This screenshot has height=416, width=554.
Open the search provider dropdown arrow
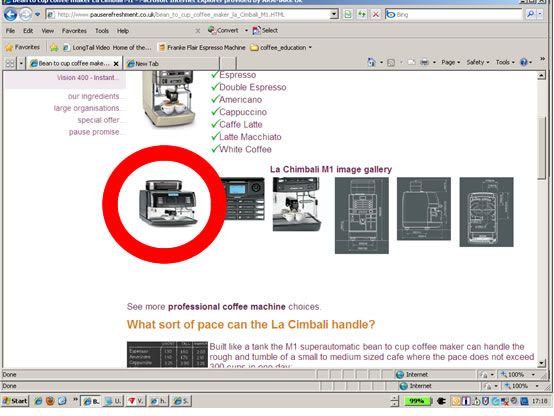[x=540, y=14]
